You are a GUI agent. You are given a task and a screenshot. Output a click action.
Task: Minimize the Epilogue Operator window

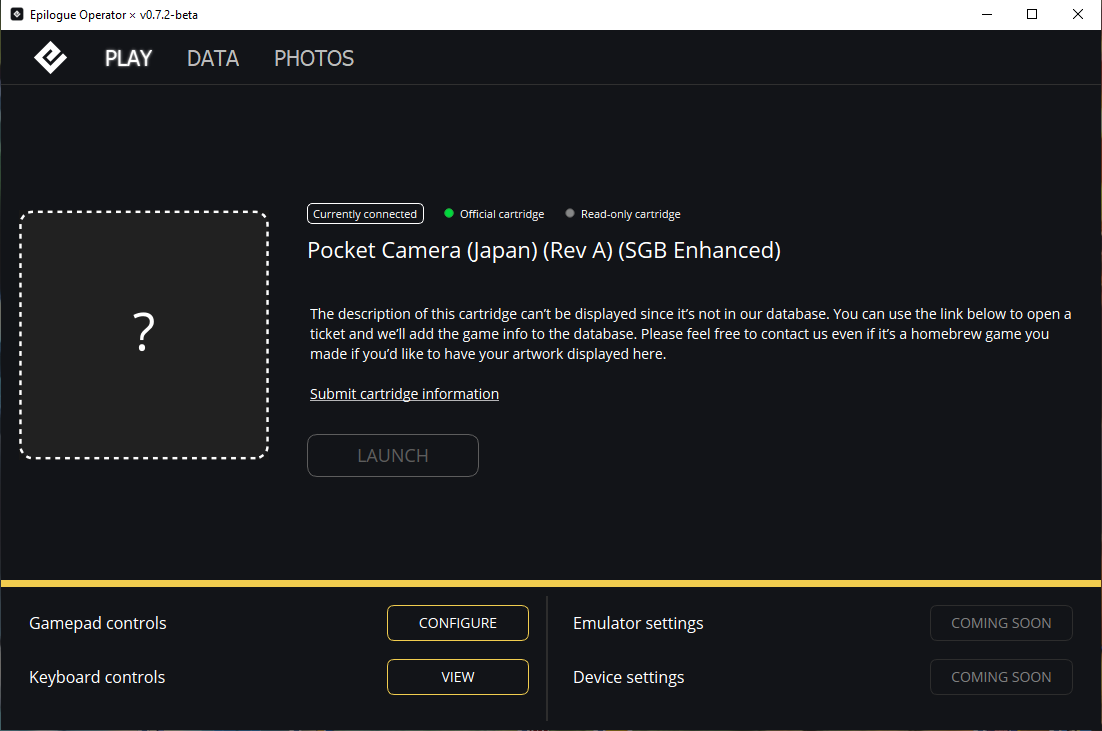pos(987,14)
